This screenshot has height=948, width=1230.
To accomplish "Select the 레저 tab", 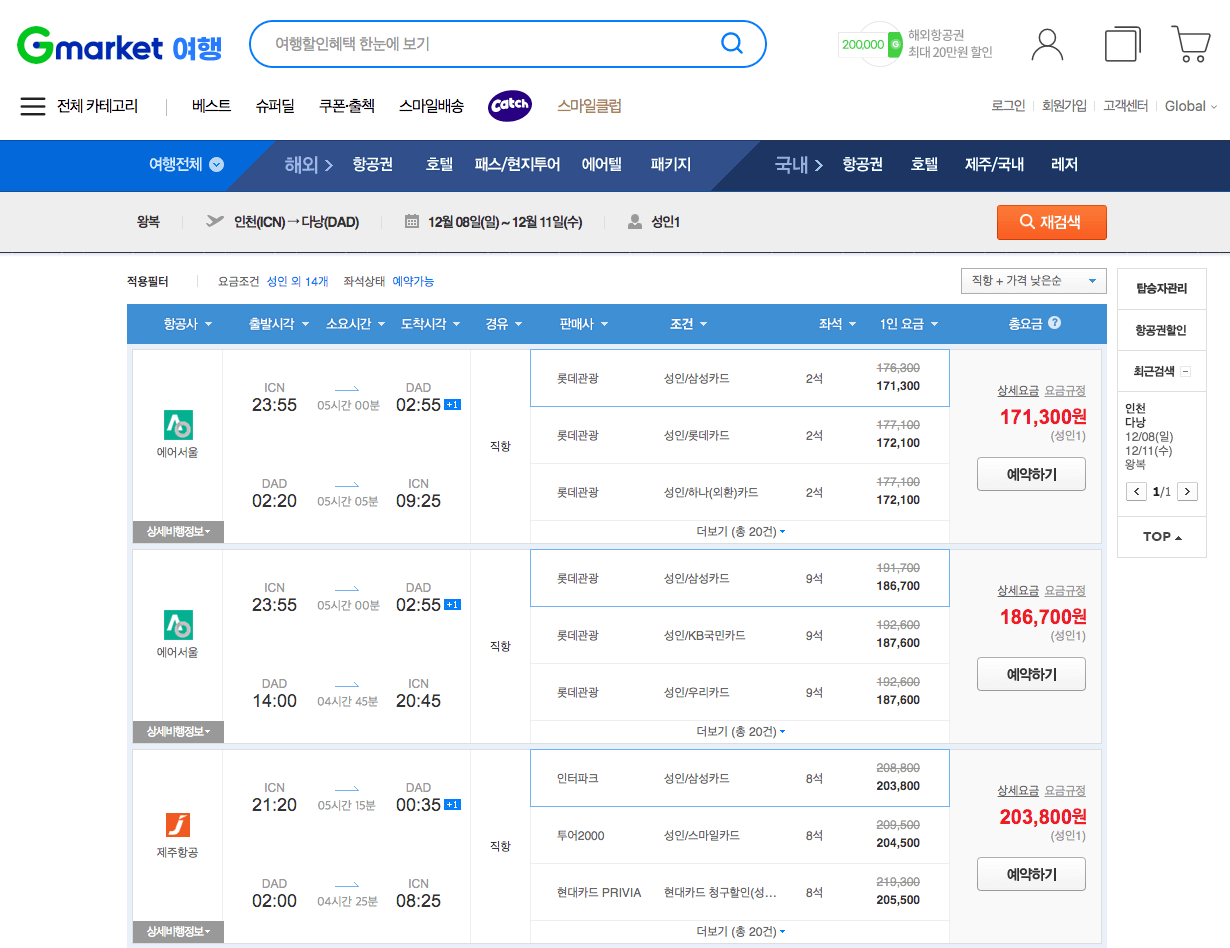I will pyautogui.click(x=1065, y=165).
